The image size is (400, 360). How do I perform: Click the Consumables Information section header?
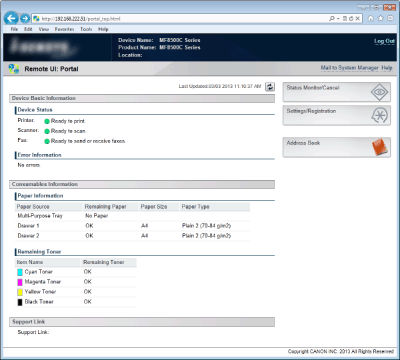click(x=142, y=184)
